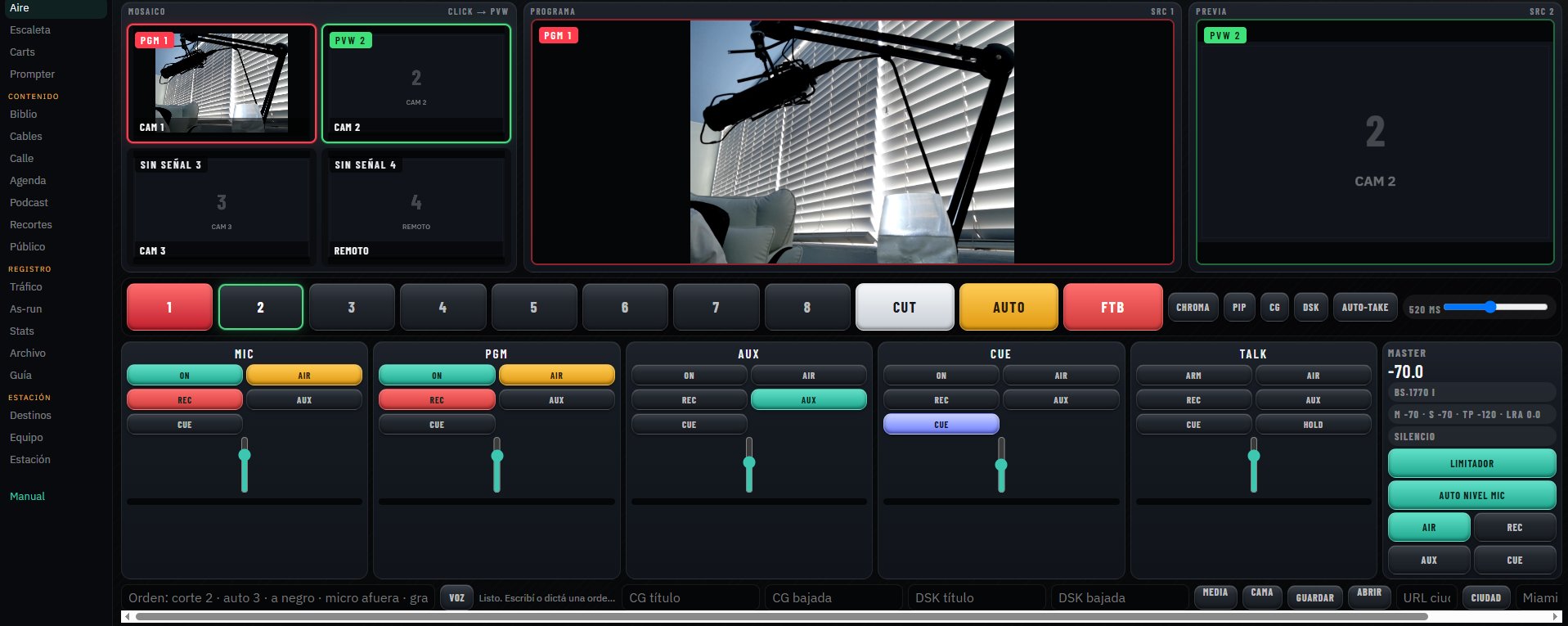This screenshot has width=1568, height=626.
Task: Enable CUE on the MIC channel
Action: pos(185,424)
